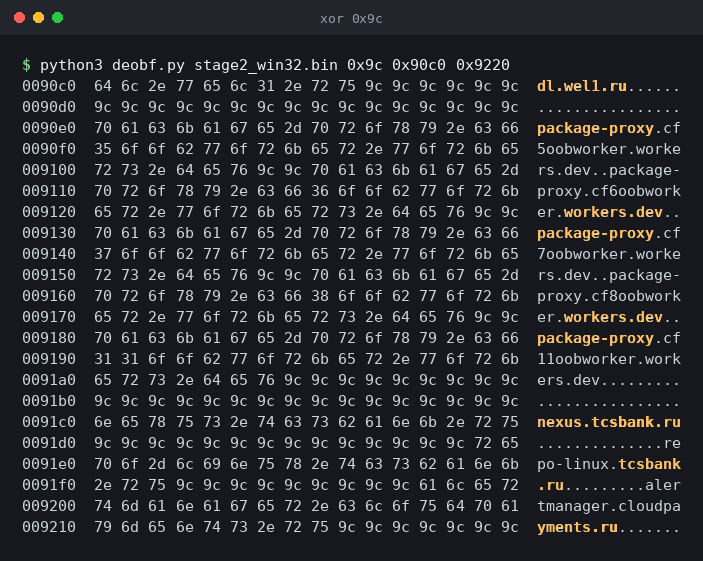Click the red close window button

pyautogui.click(x=19, y=17)
